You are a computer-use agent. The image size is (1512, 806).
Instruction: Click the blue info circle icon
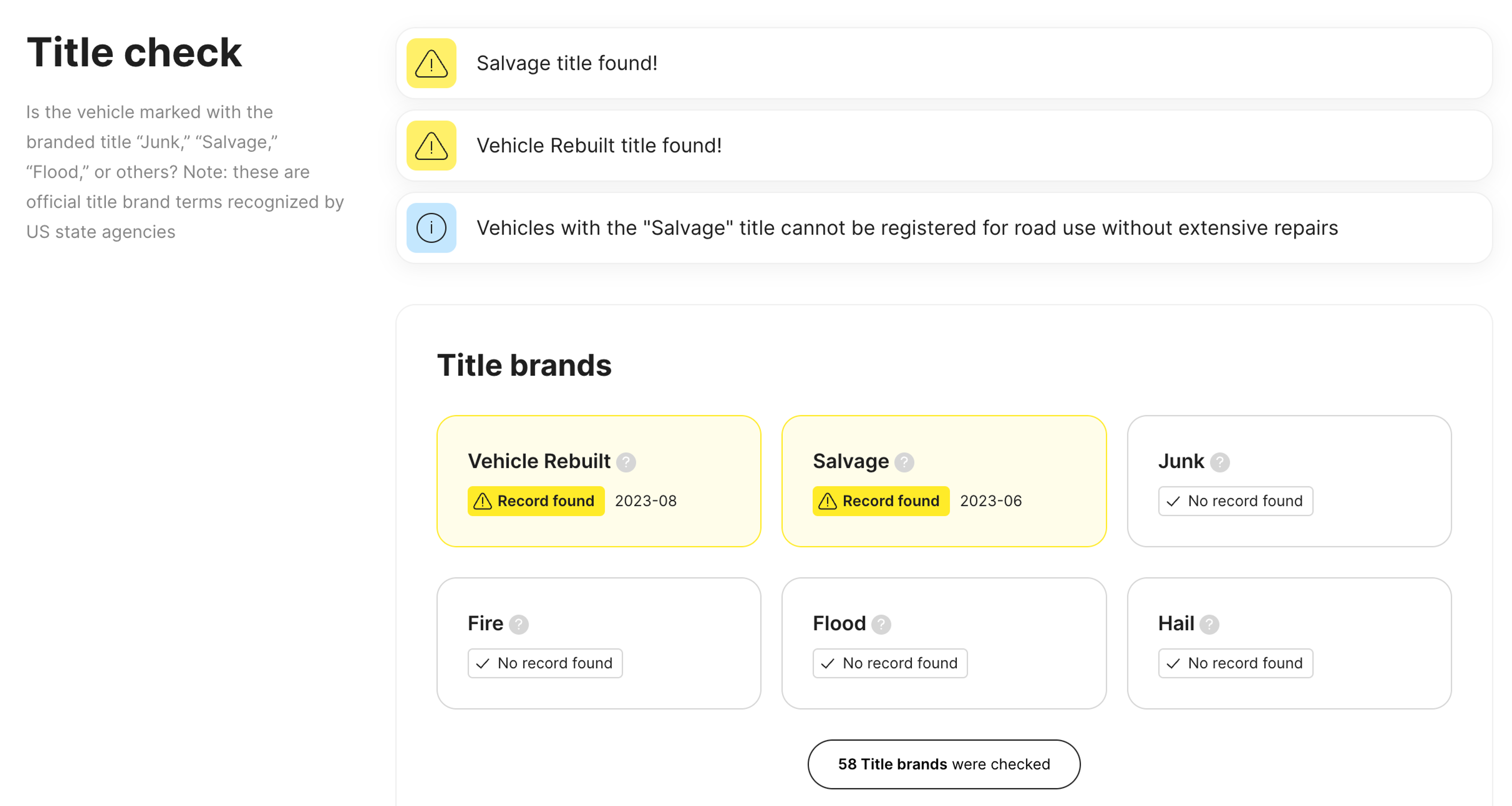point(432,228)
